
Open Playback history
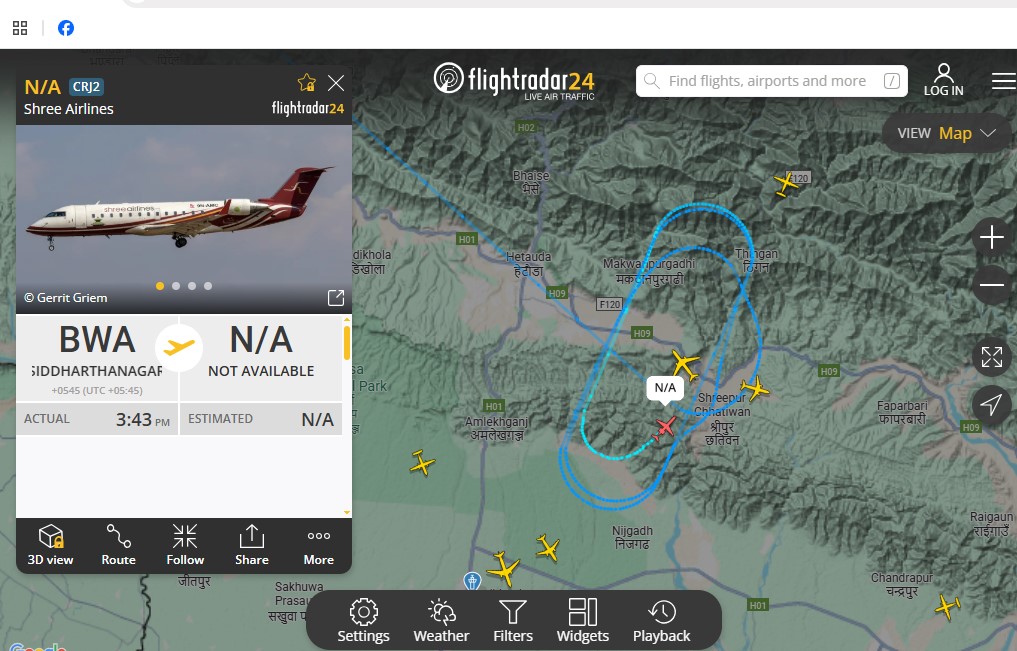click(x=662, y=621)
